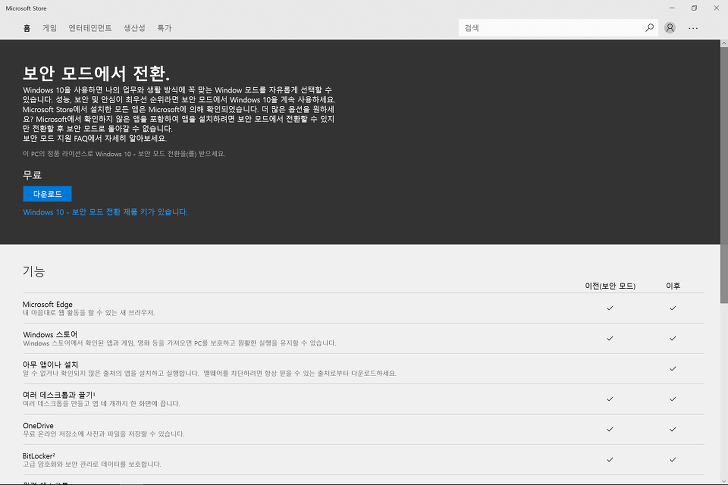Open the 특가 tab
Screen dimensions: 728x485
tap(164, 28)
